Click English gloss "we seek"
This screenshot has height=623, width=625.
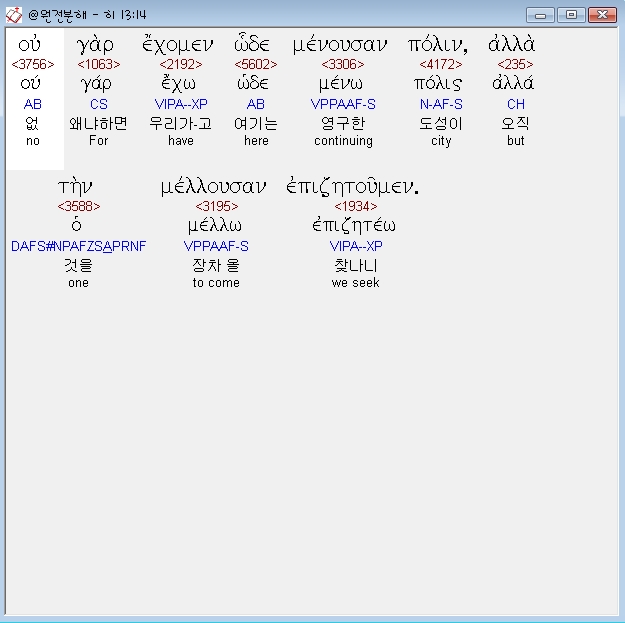pos(355,283)
